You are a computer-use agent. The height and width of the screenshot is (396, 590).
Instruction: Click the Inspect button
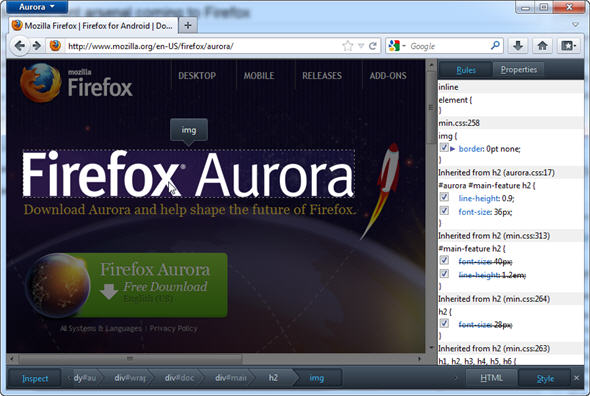[x=35, y=378]
